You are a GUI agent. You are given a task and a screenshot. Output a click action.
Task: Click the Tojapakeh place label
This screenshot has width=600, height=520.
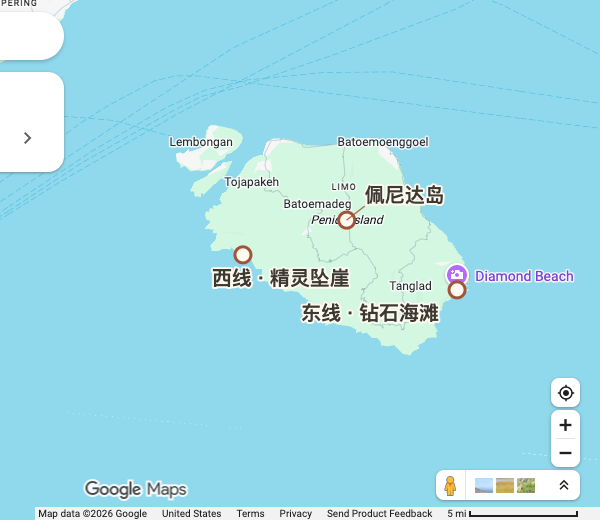251,182
